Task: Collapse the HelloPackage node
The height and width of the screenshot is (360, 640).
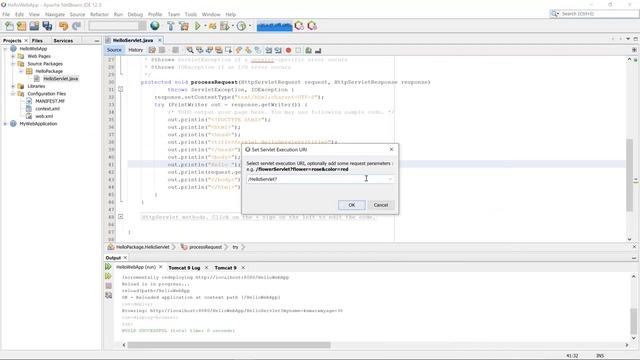Action: pos(21,71)
